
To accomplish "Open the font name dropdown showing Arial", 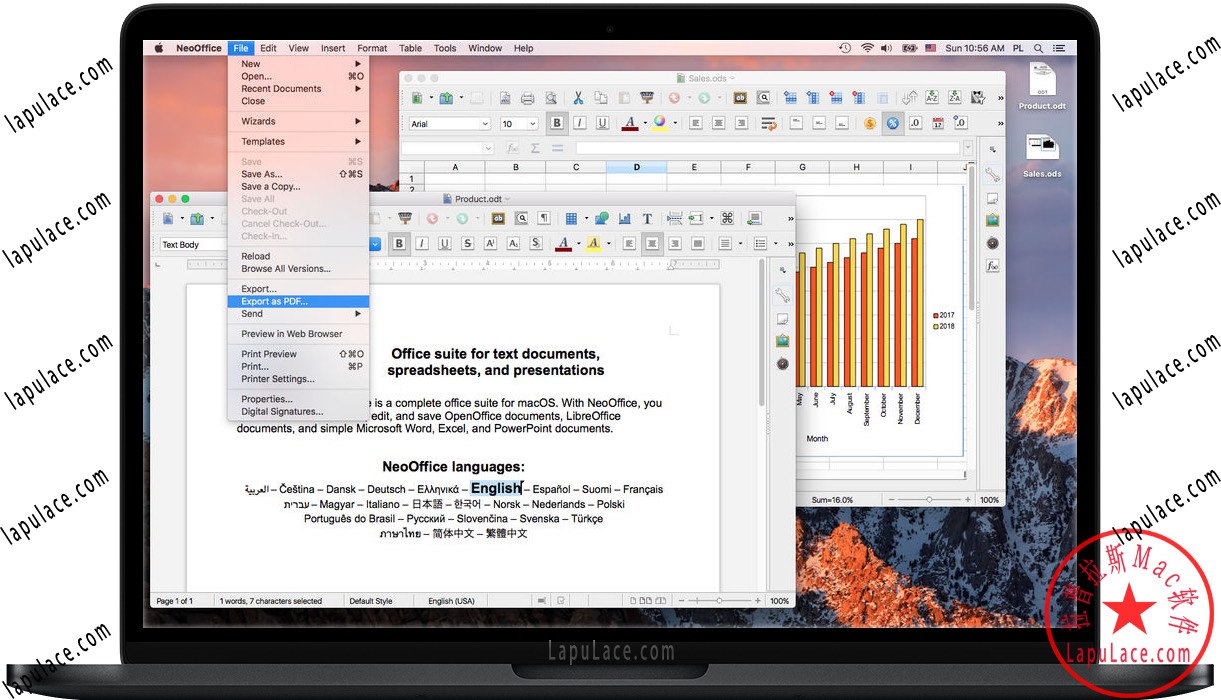I will pyautogui.click(x=450, y=123).
